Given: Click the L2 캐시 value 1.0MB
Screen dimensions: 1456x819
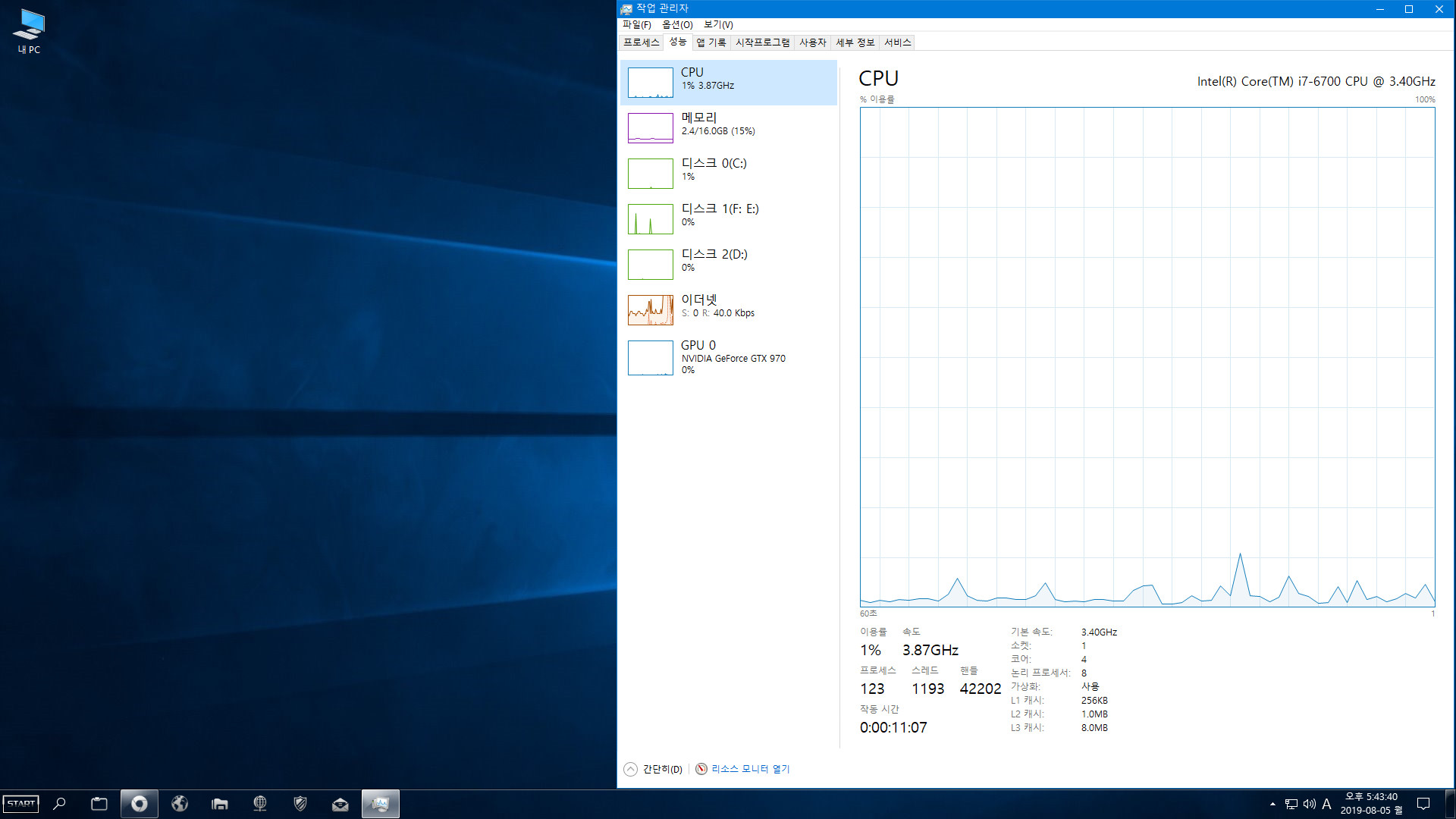Looking at the screenshot, I should tap(1094, 714).
